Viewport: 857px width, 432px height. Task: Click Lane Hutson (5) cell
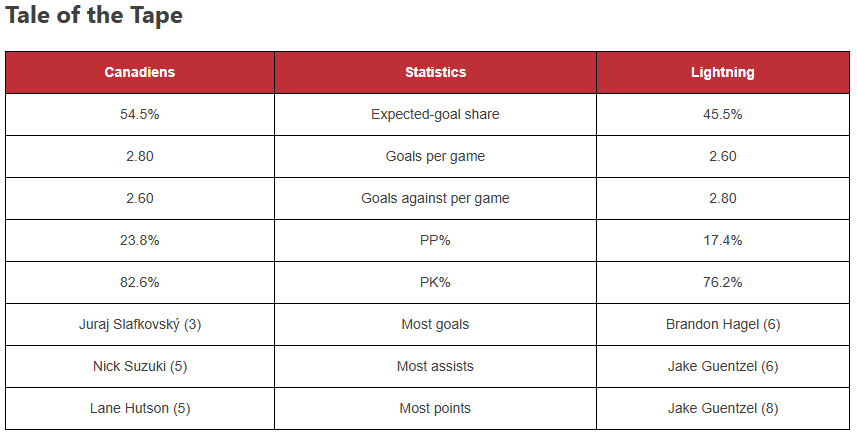point(140,408)
